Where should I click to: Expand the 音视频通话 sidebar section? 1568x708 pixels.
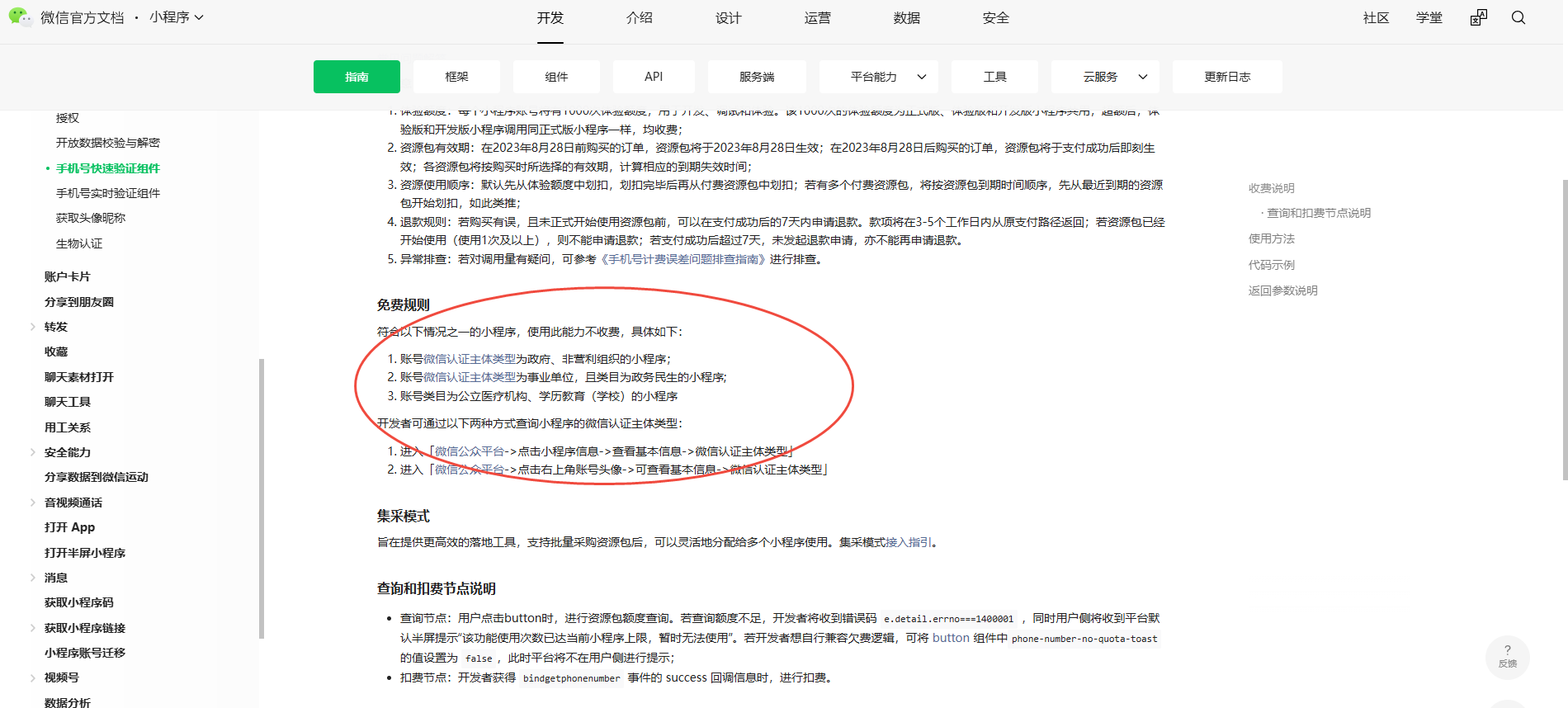[x=33, y=503]
